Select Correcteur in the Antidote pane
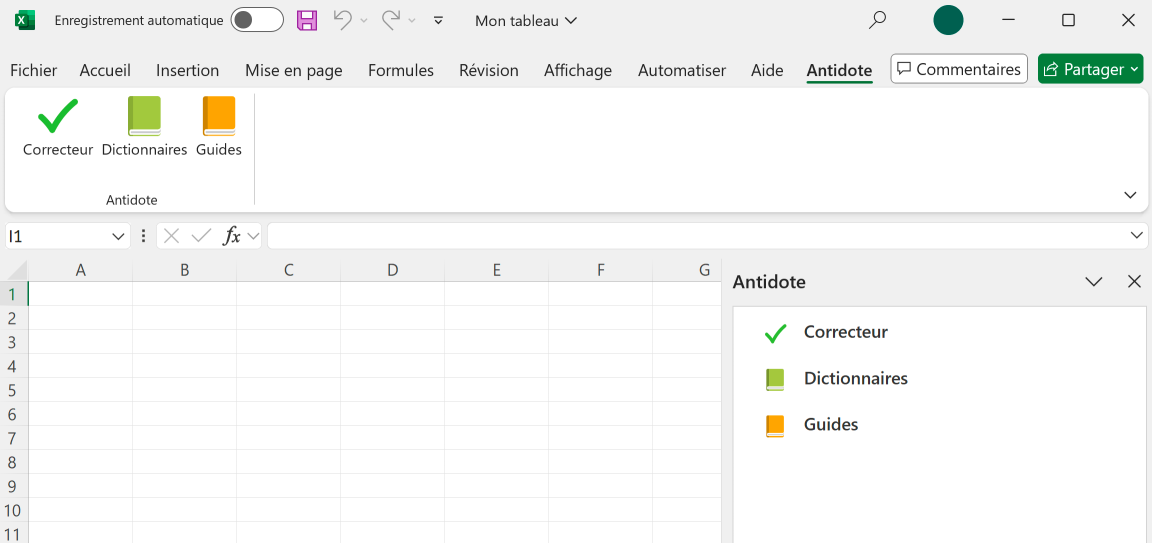1152x543 pixels. [x=845, y=332]
